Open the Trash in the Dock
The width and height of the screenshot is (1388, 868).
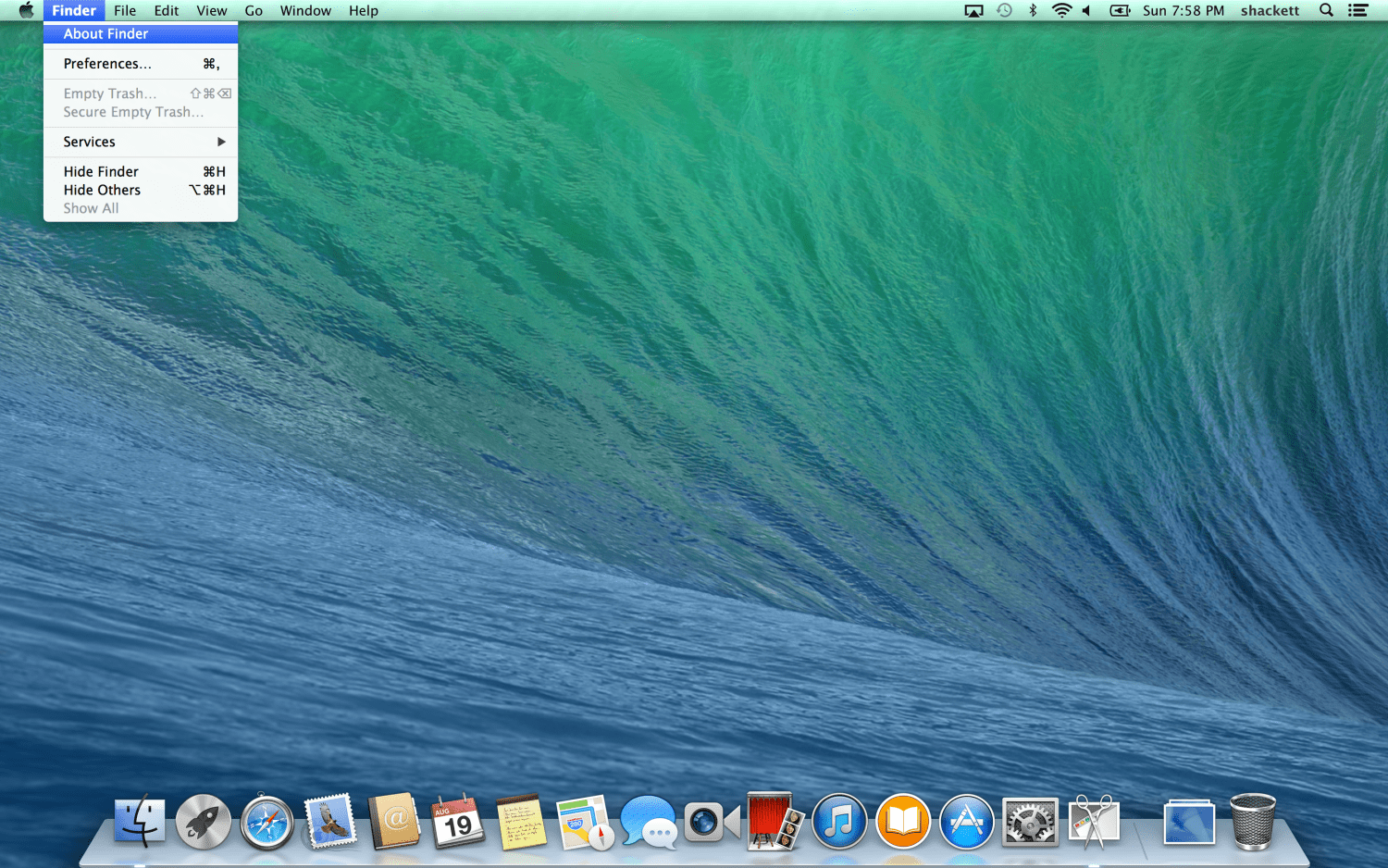point(1252,822)
